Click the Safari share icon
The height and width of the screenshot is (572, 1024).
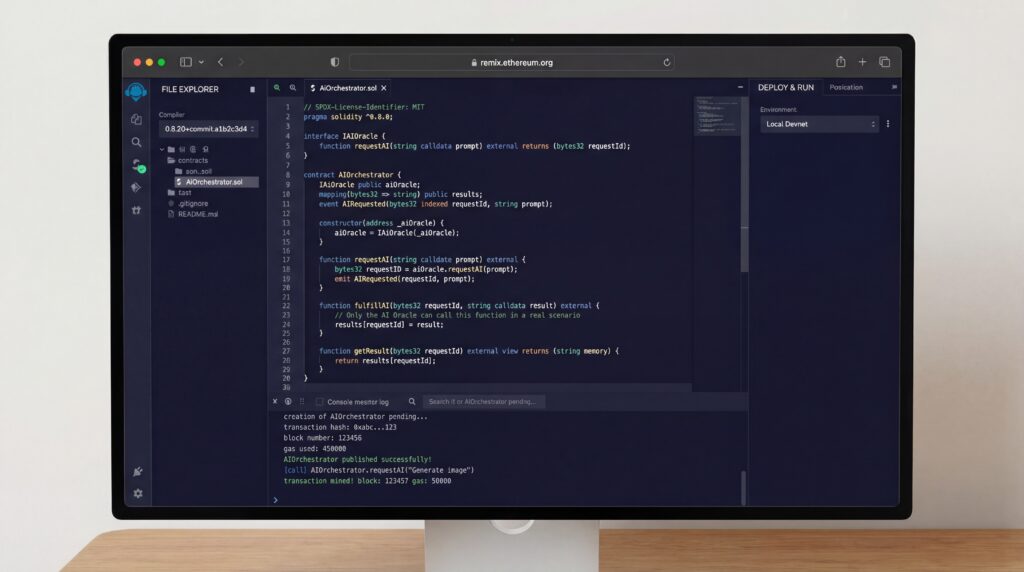(x=840, y=61)
